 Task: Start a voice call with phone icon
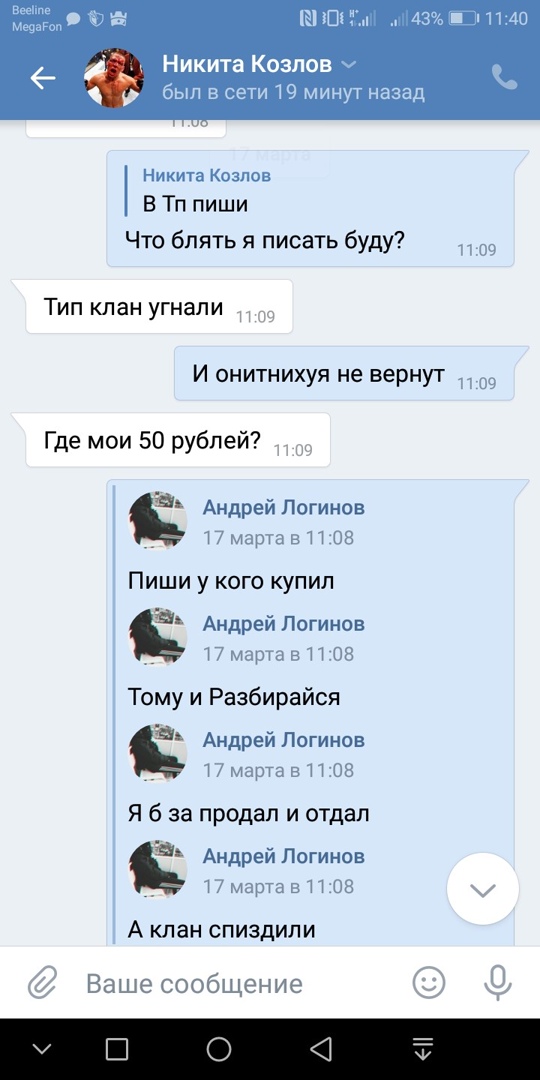coord(504,78)
